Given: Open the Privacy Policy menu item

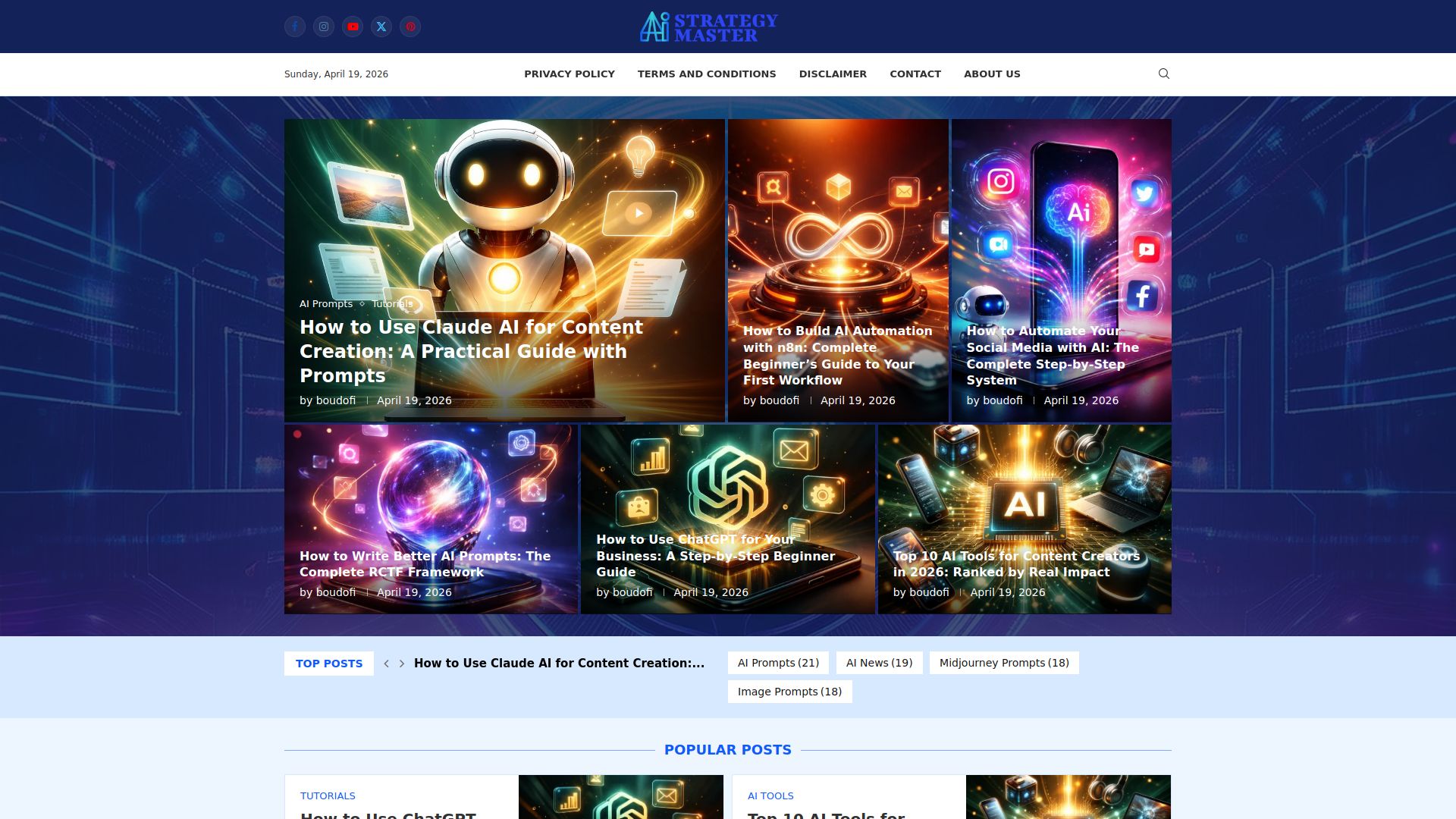Looking at the screenshot, I should [569, 74].
